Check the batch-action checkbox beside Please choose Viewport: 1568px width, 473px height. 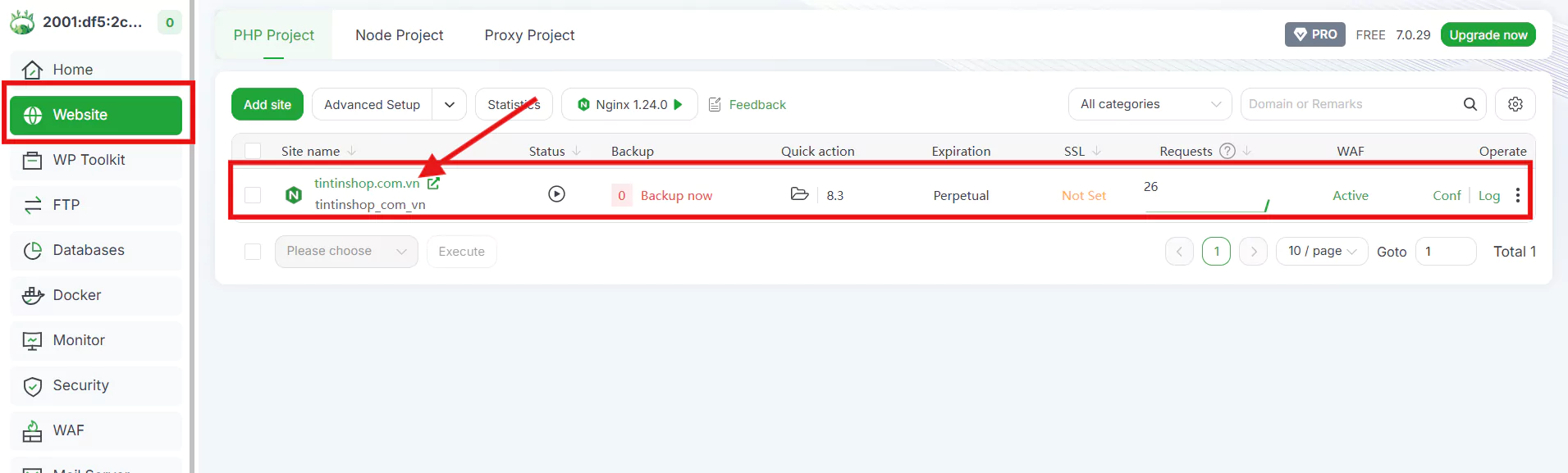[253, 252]
